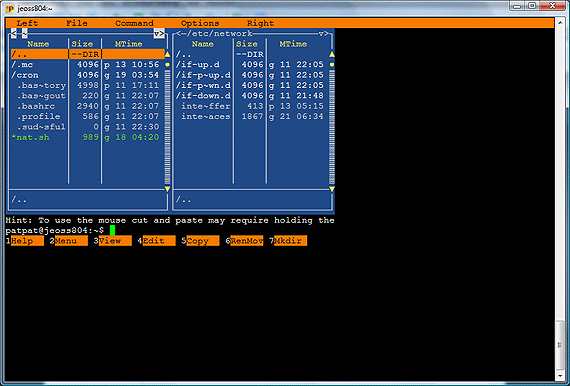Select the .bashrc file entry
Screen dimensions: 570x386
point(87,106)
